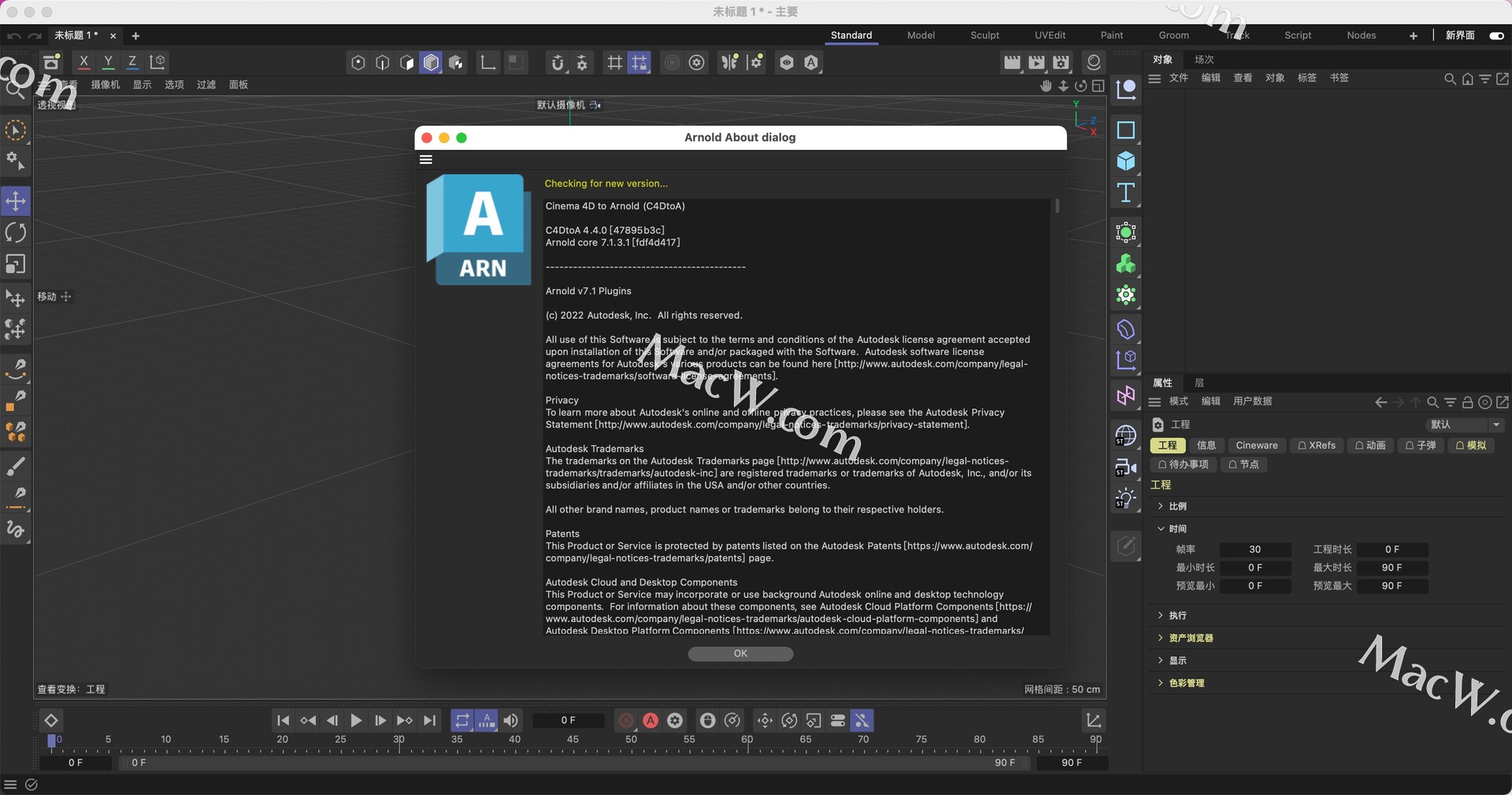This screenshot has width=1512, height=795.
Task: Toggle the new layout switch
Action: coord(1496,35)
